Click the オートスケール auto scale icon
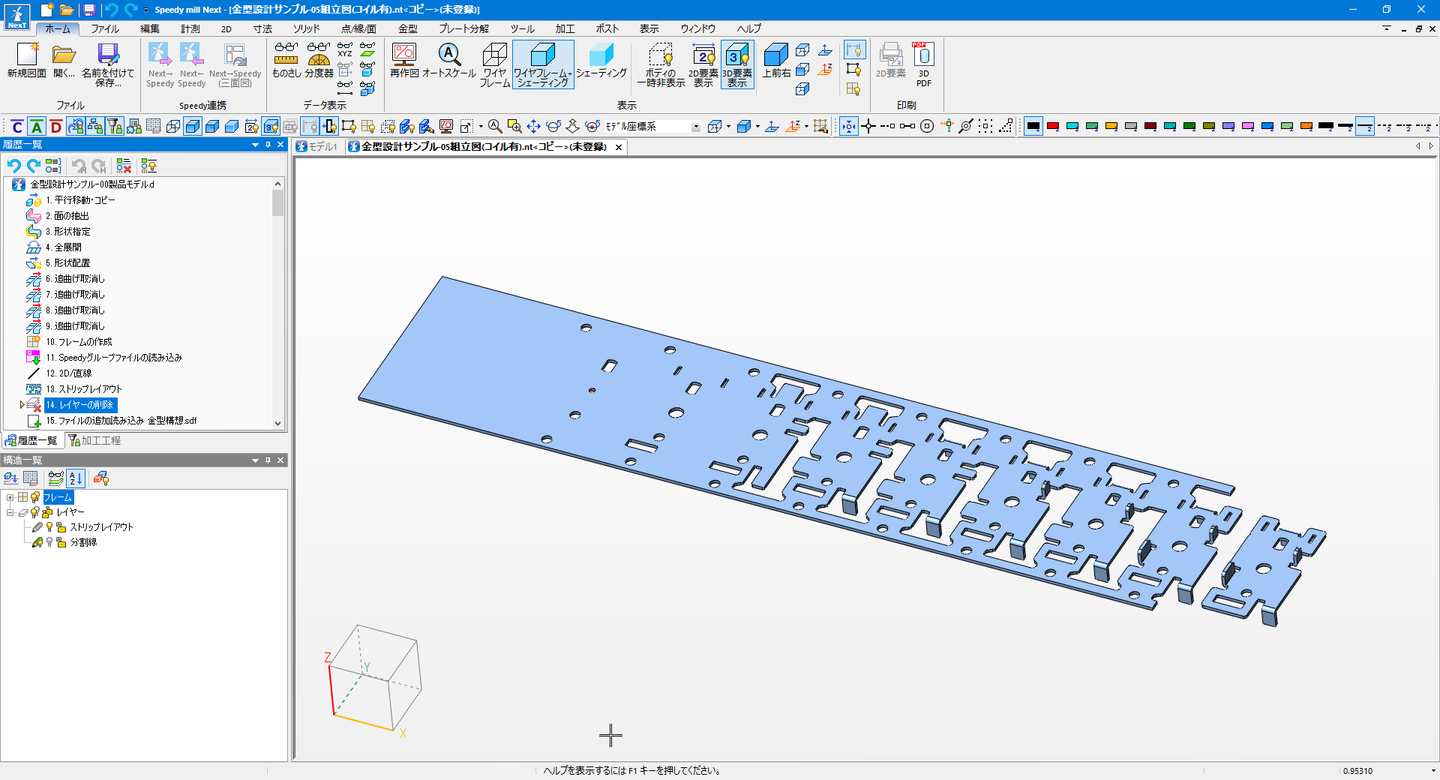The width and height of the screenshot is (1440, 780). pyautogui.click(x=449, y=62)
